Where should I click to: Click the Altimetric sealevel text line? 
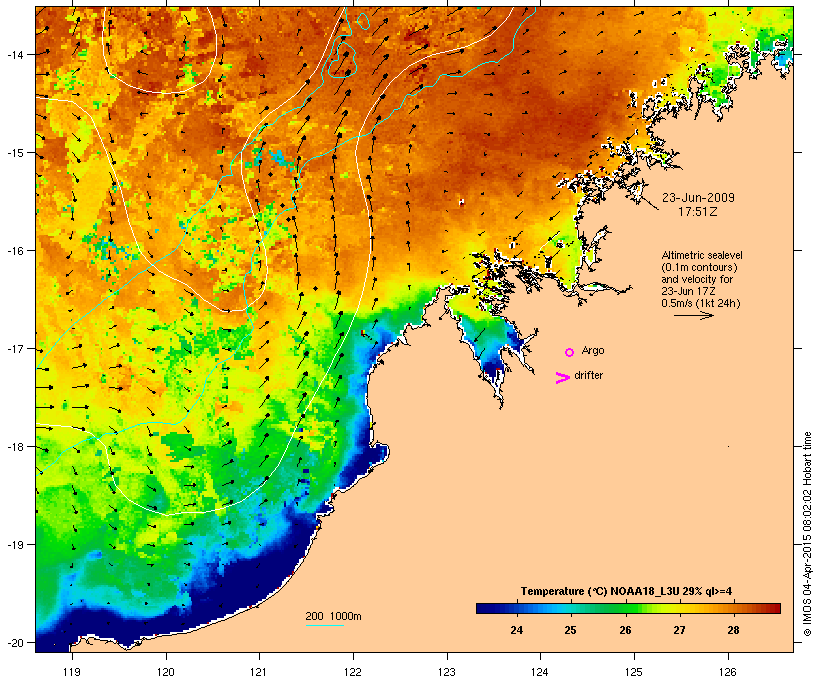click(702, 255)
